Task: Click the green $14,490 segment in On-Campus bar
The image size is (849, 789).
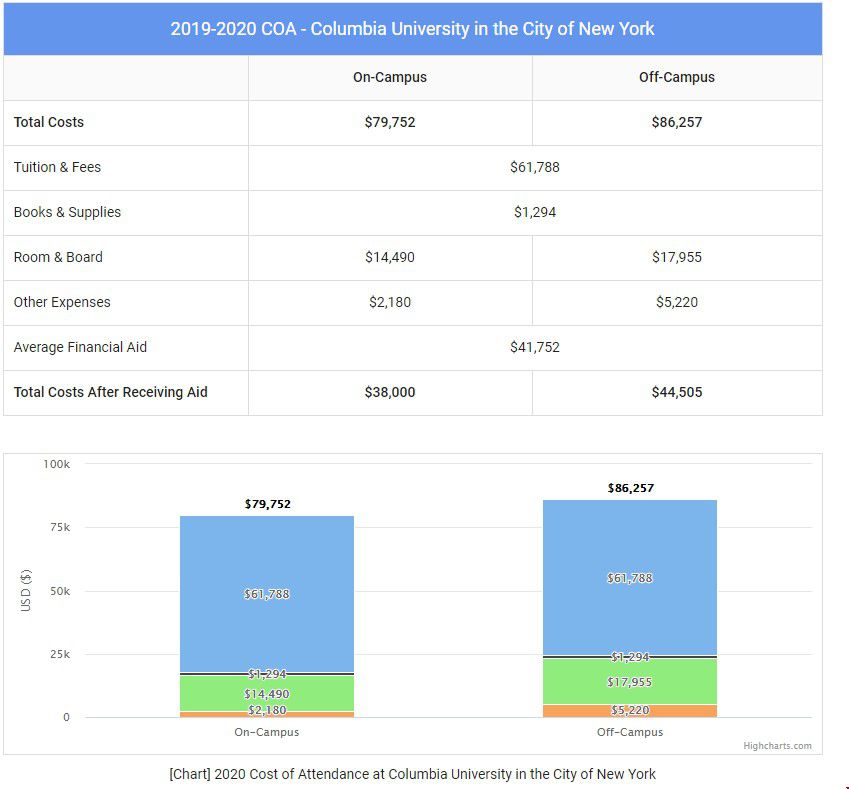Action: 267,694
